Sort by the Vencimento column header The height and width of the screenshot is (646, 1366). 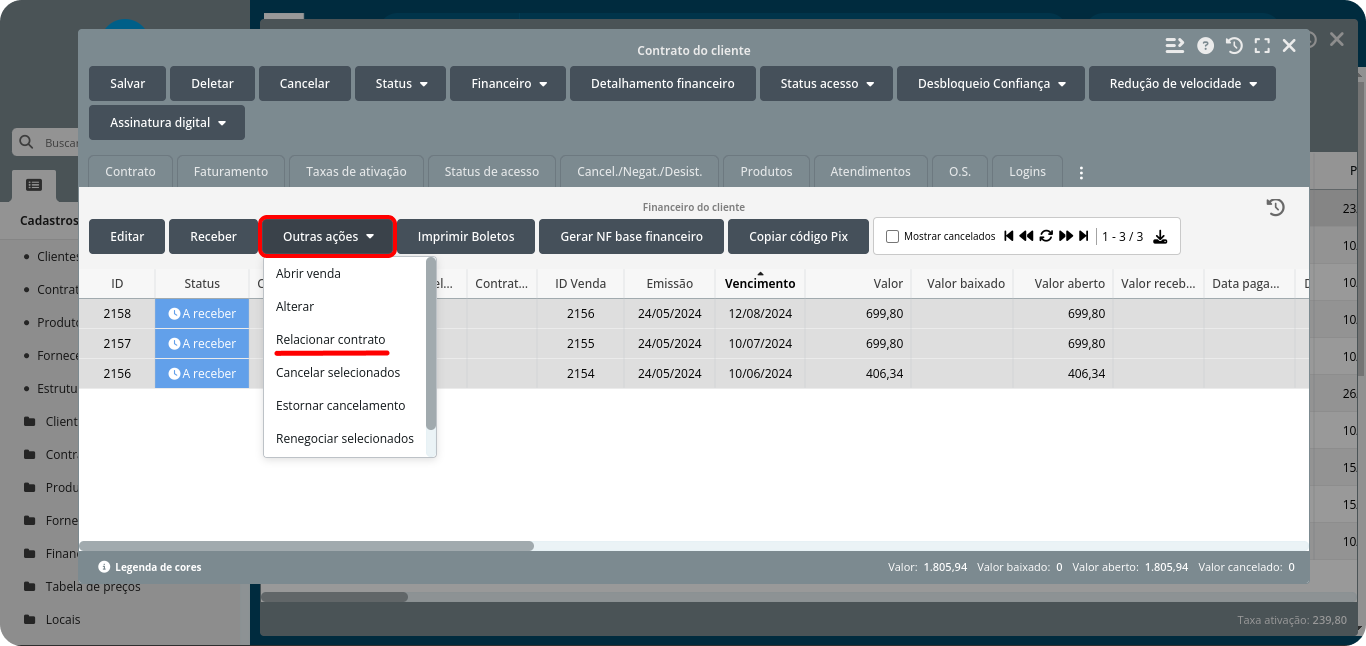[760, 284]
